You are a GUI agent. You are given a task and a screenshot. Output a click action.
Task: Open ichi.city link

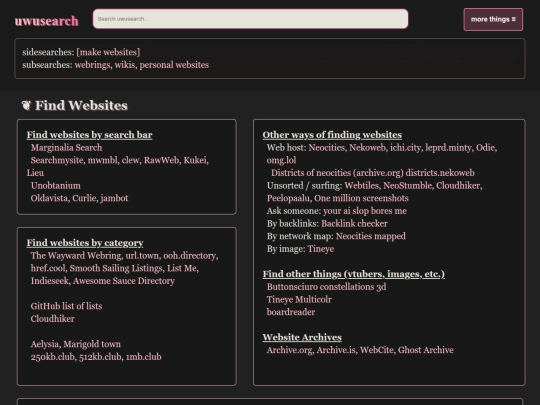(x=405, y=147)
